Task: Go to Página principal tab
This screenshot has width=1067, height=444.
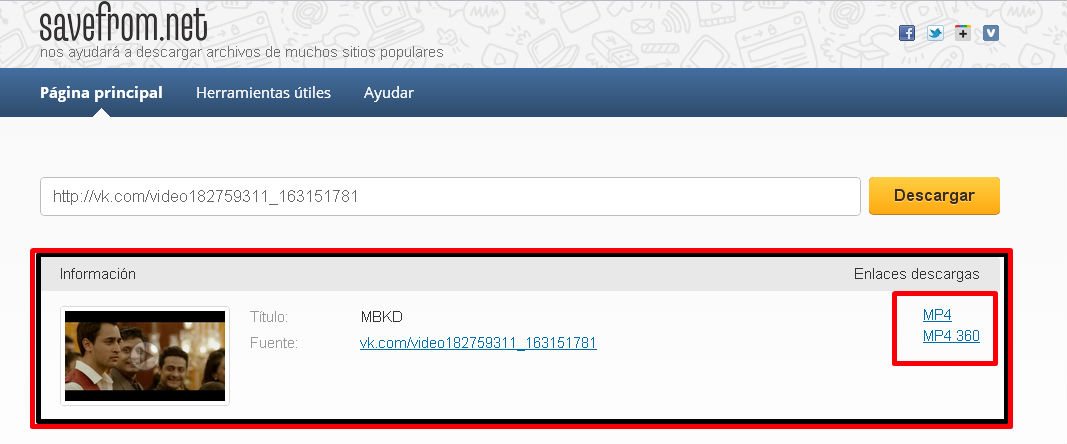Action: tap(101, 93)
